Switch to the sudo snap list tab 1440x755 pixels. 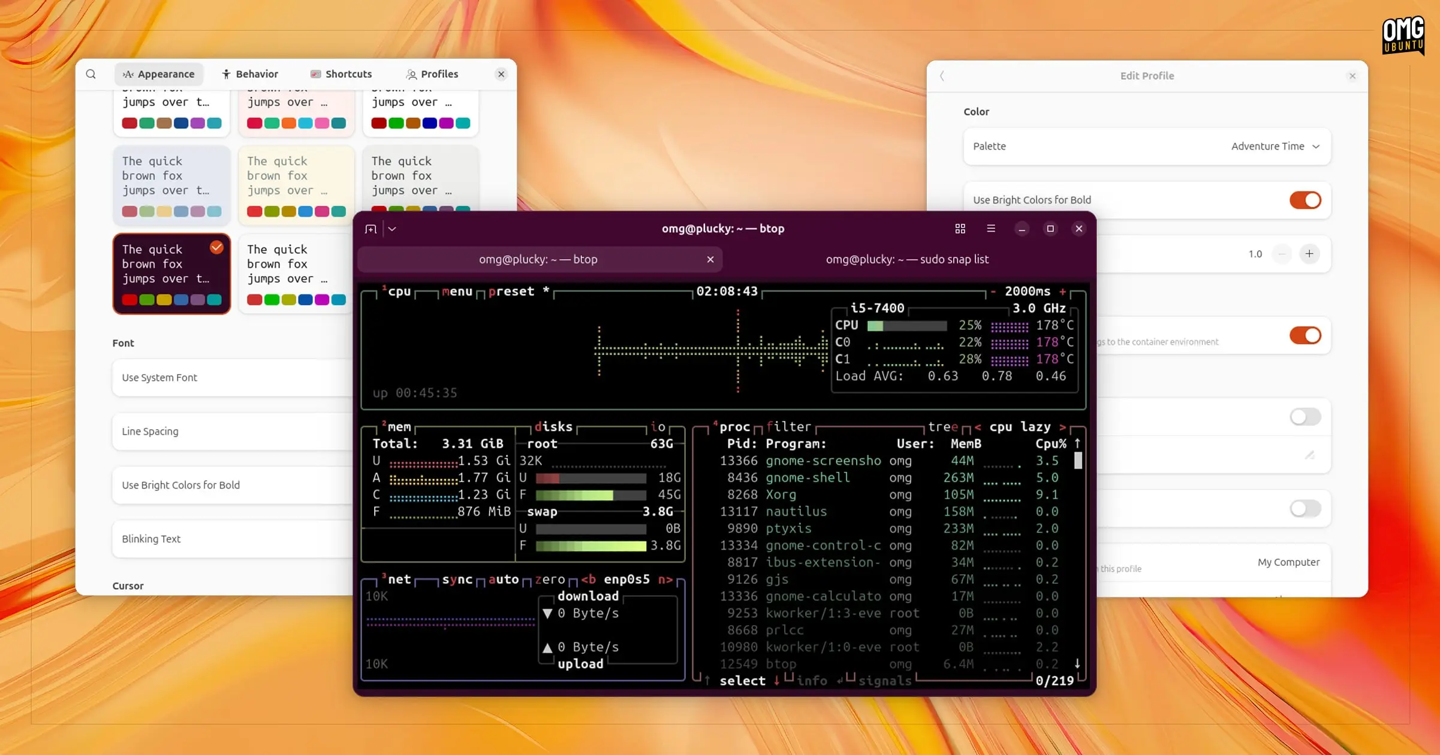(906, 260)
